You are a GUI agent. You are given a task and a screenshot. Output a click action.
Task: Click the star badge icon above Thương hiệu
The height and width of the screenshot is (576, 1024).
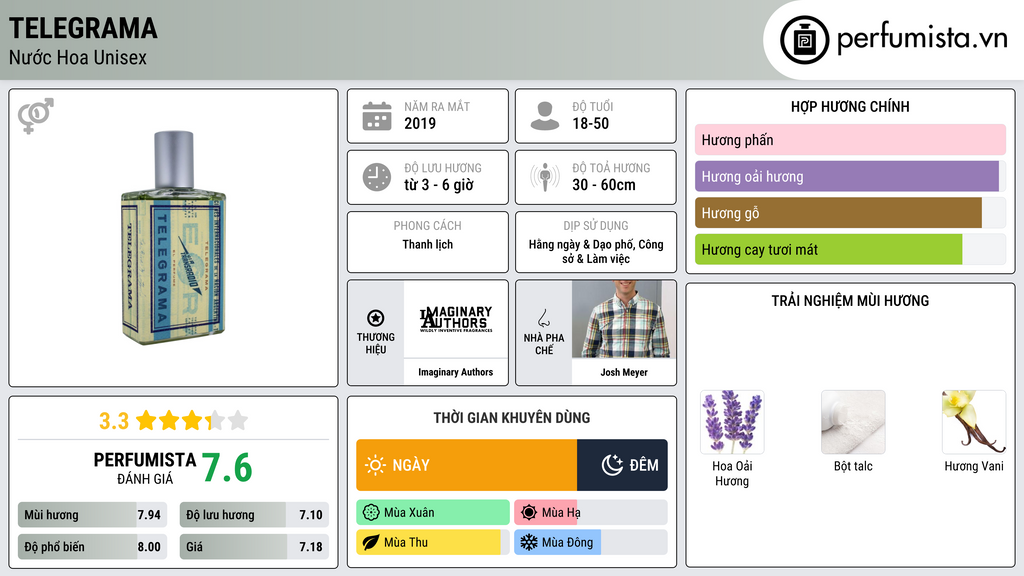376,318
